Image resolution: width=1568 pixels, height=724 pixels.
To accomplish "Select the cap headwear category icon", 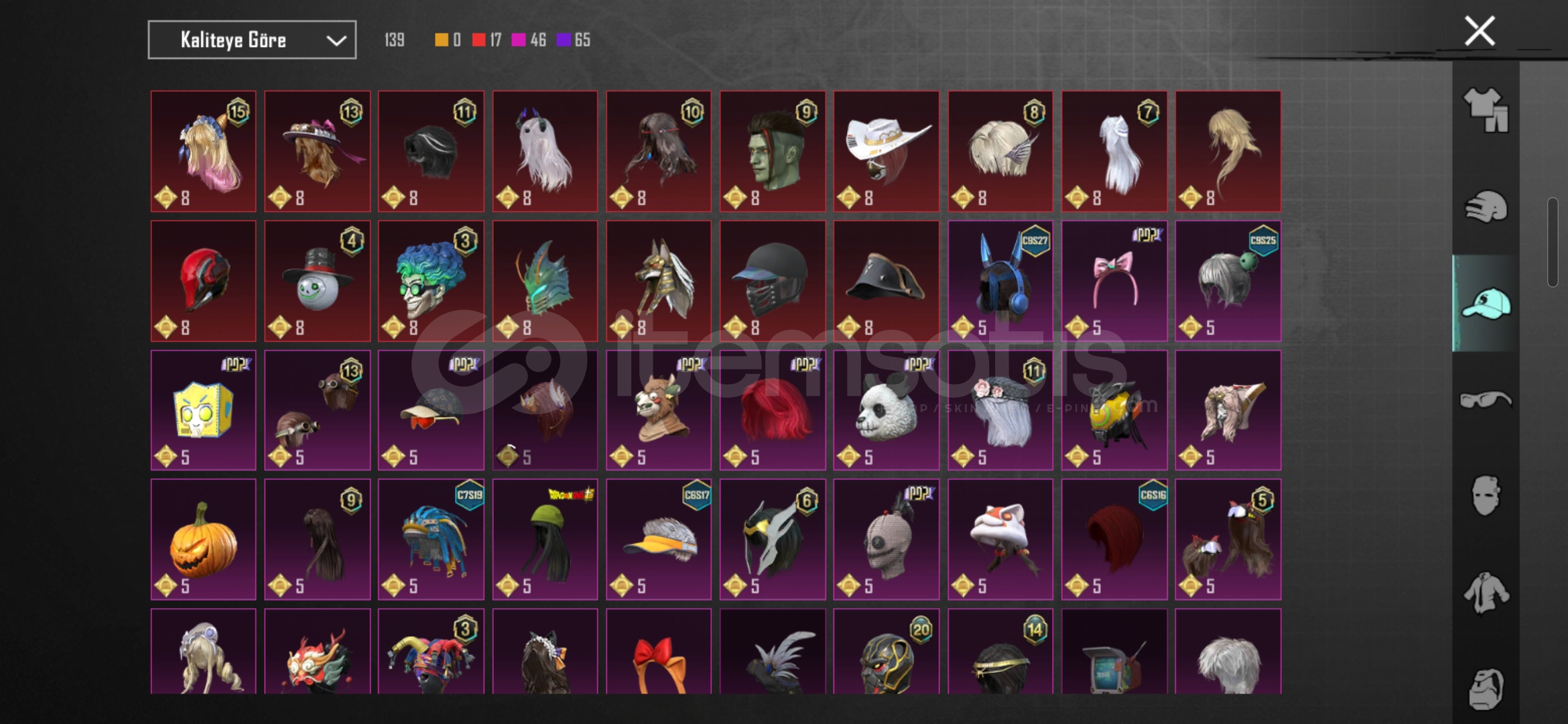I will (1486, 304).
